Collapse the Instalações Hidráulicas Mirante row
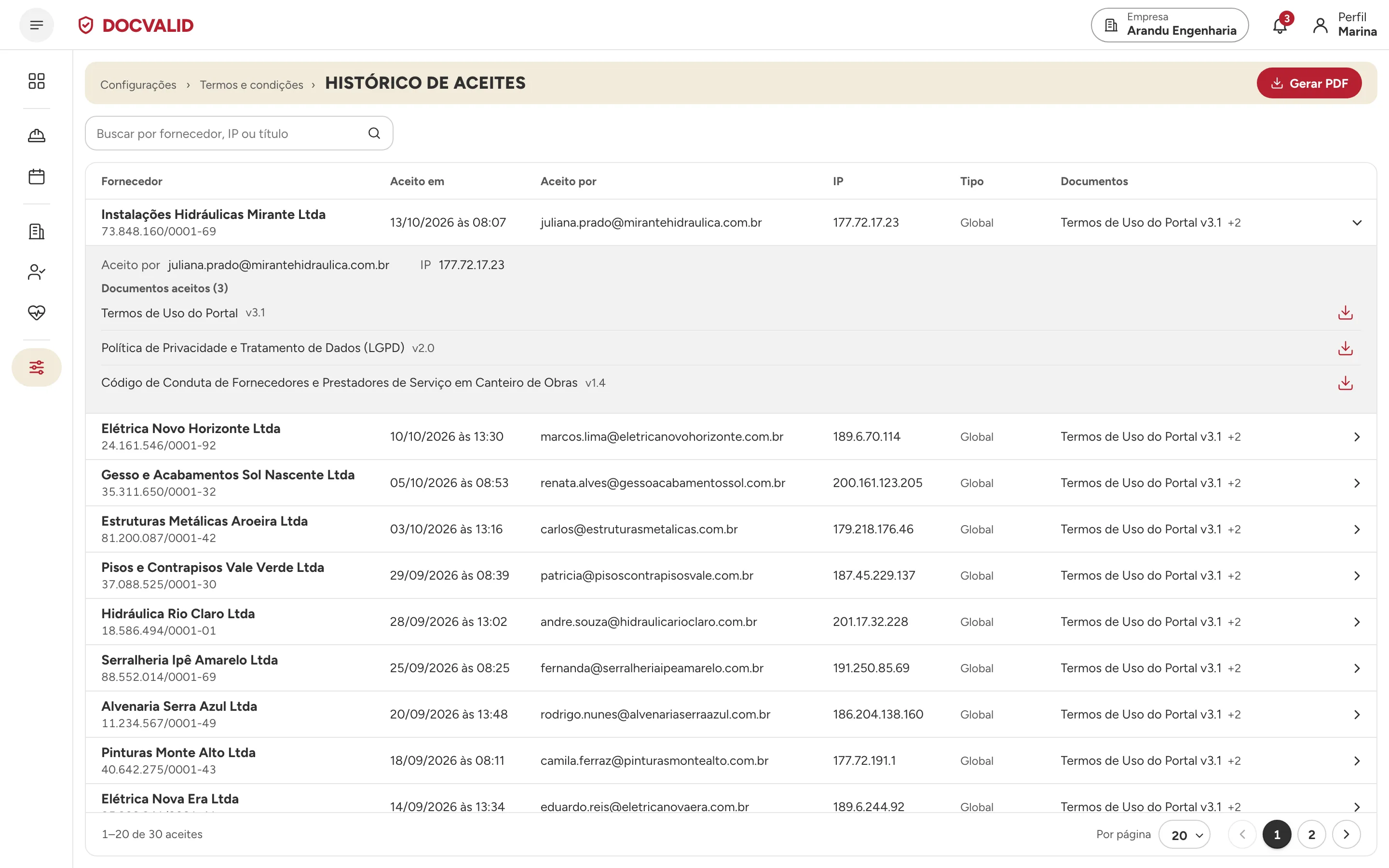1389x868 pixels. [x=1357, y=223]
